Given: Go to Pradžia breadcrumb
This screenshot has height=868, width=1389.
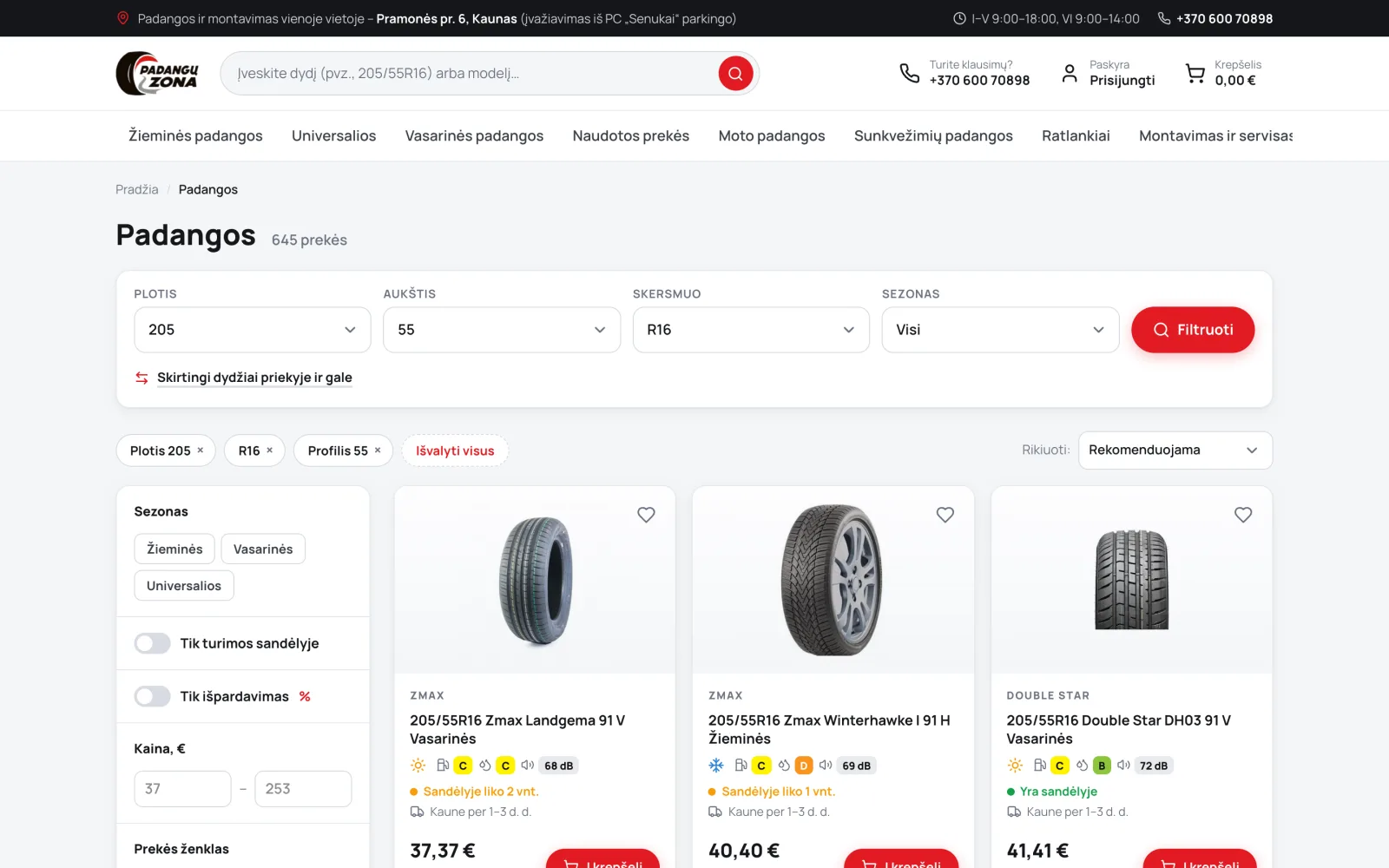Looking at the screenshot, I should tap(137, 189).
